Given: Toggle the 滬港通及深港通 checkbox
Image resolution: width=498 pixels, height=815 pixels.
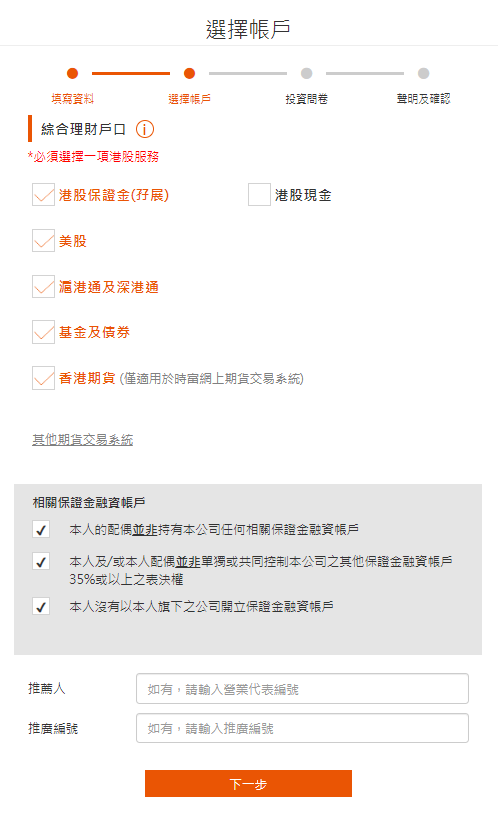Looking at the screenshot, I should 43,286.
